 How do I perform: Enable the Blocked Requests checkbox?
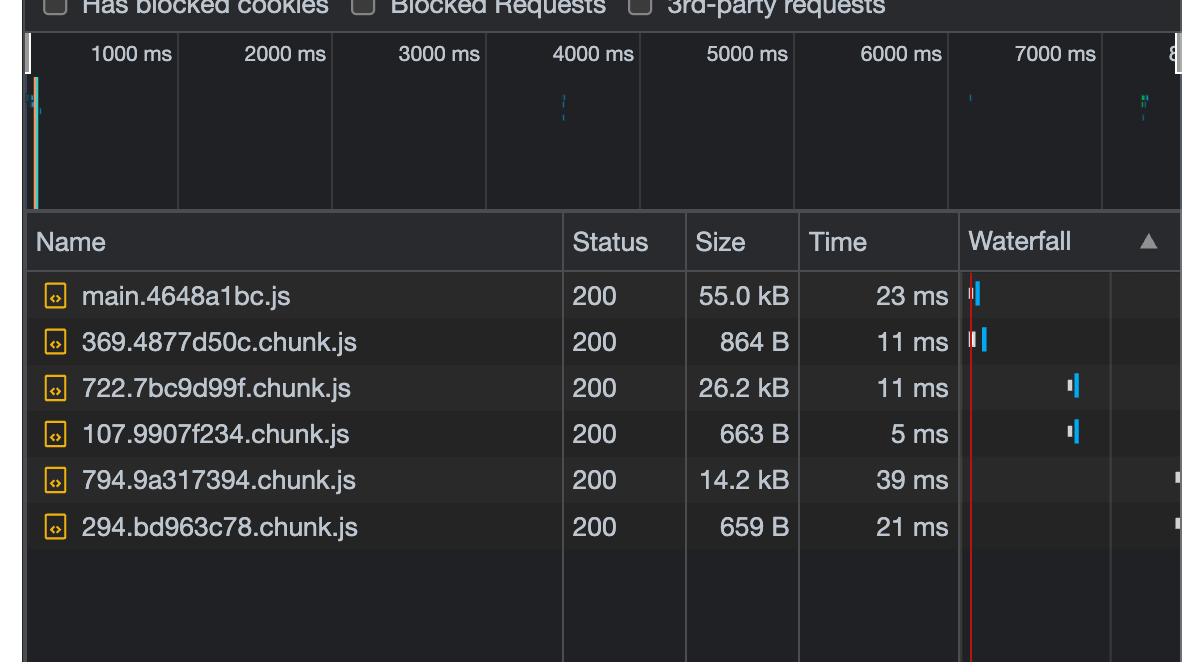(x=363, y=6)
